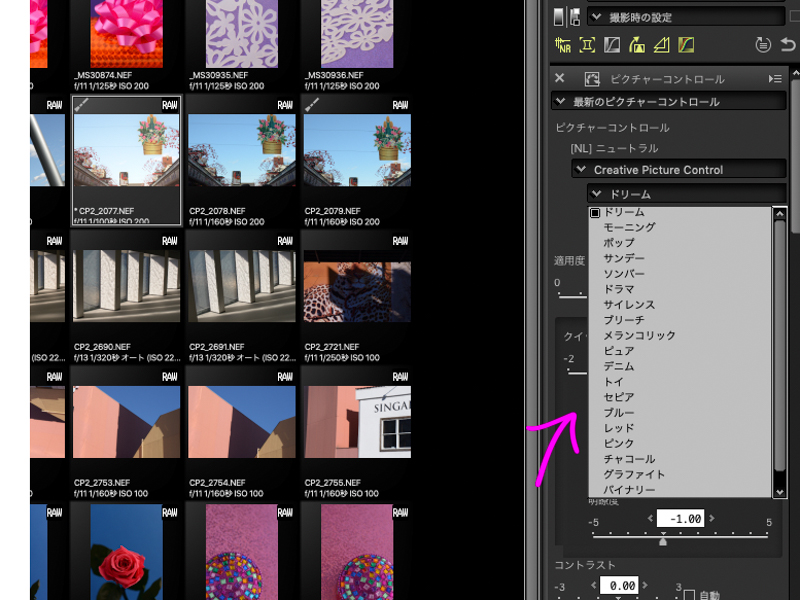Choose メランコリック picture control
Image resolution: width=800 pixels, height=600 pixels.
(681, 335)
